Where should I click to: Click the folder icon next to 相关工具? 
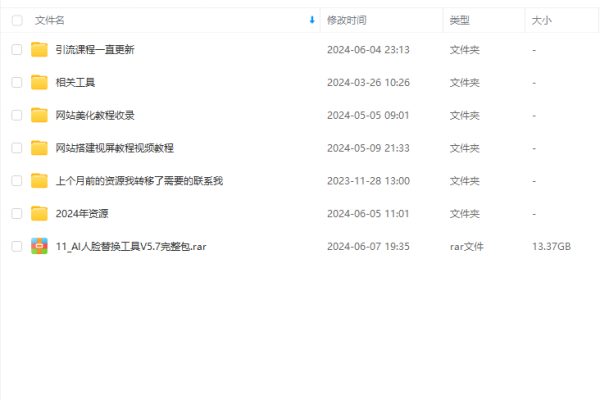(39, 82)
